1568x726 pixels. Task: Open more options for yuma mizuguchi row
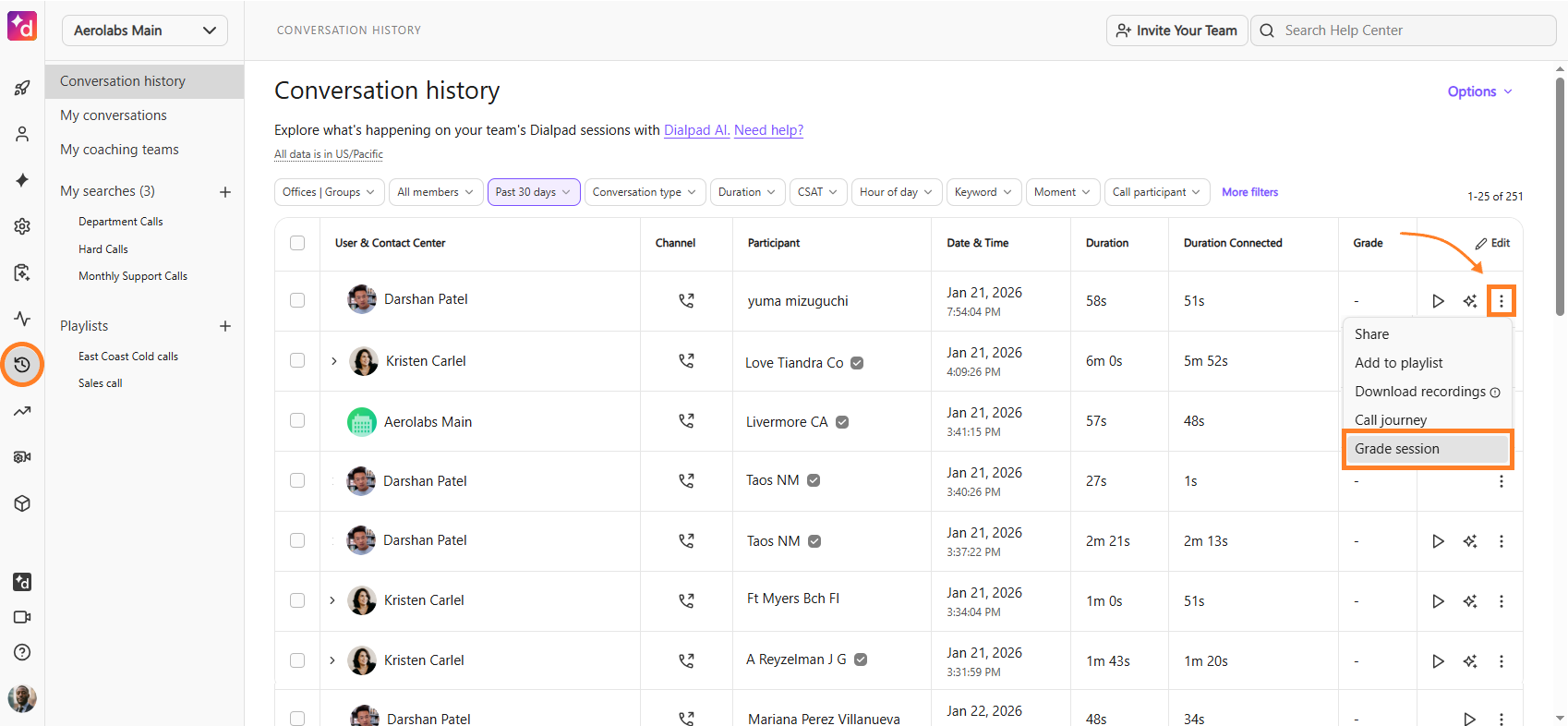(x=1502, y=301)
